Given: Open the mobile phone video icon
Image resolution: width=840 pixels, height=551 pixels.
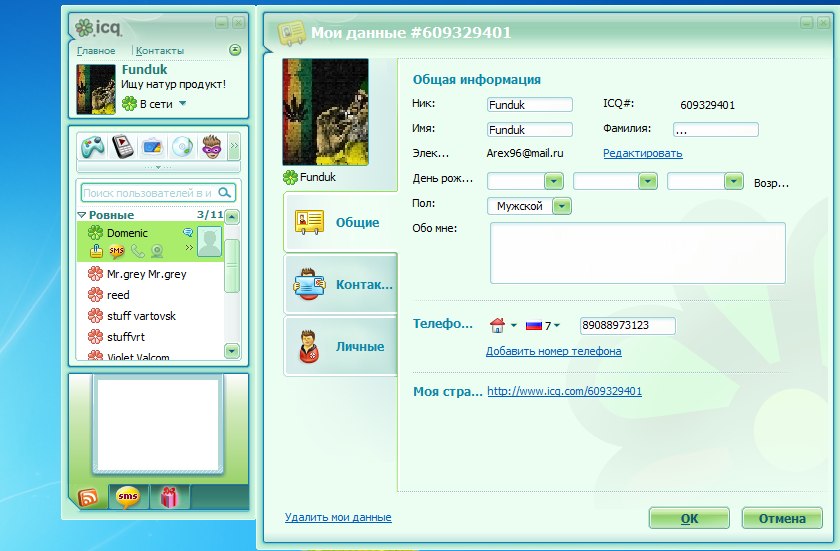Looking at the screenshot, I should pyautogui.click(x=123, y=146).
